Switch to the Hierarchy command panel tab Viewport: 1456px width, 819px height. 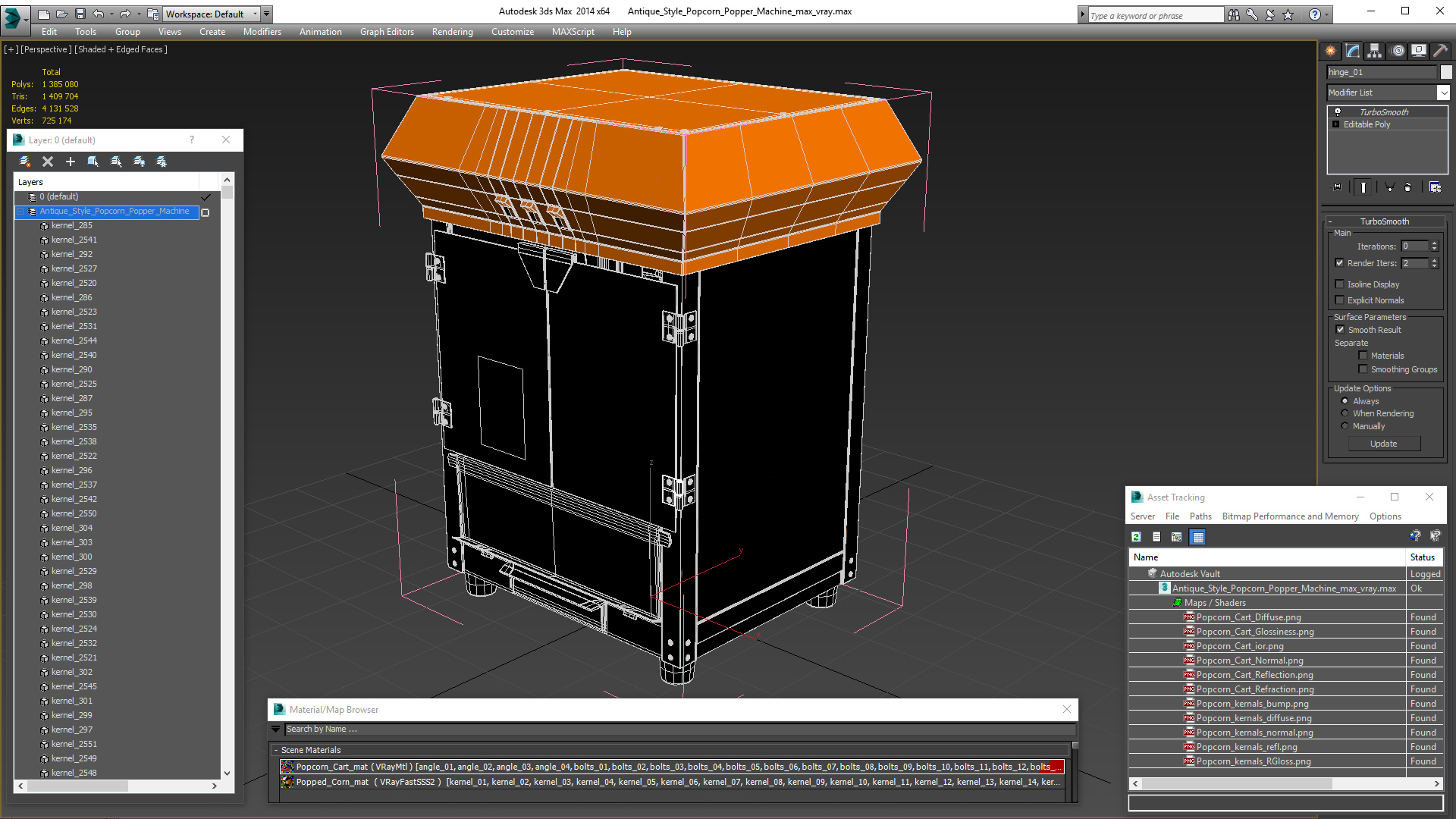1374,51
